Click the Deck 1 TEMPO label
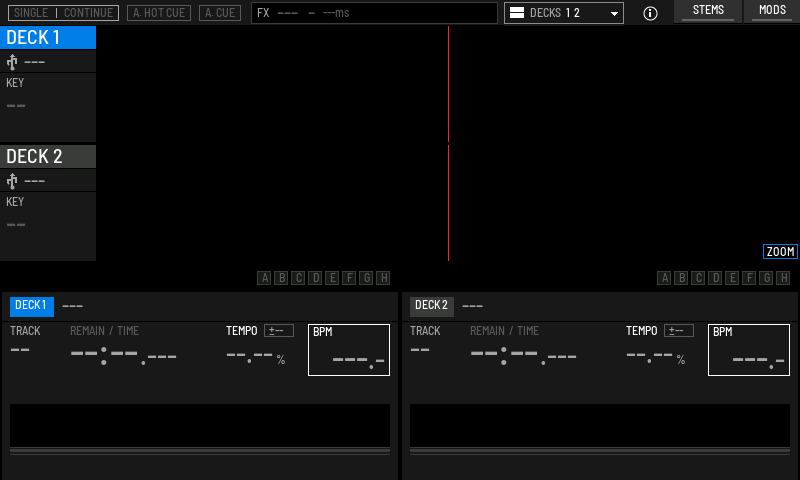 tap(242, 331)
